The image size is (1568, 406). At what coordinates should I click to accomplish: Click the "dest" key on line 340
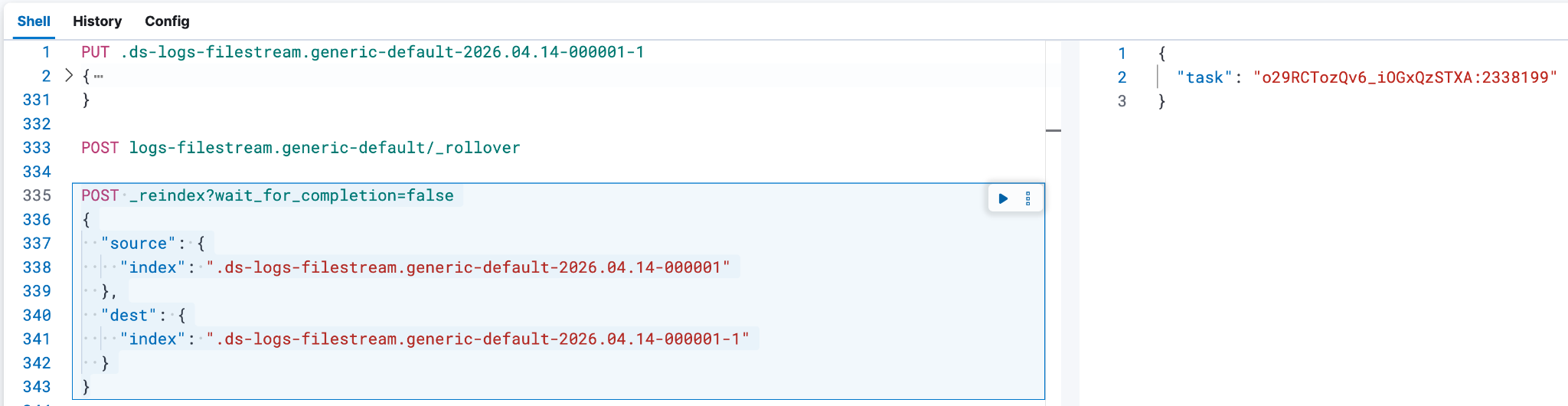point(129,315)
